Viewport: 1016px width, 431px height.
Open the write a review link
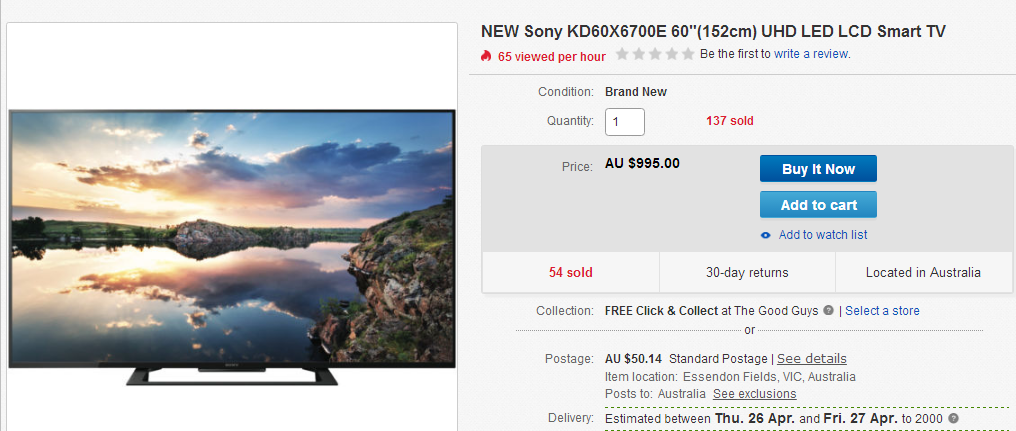(811, 54)
